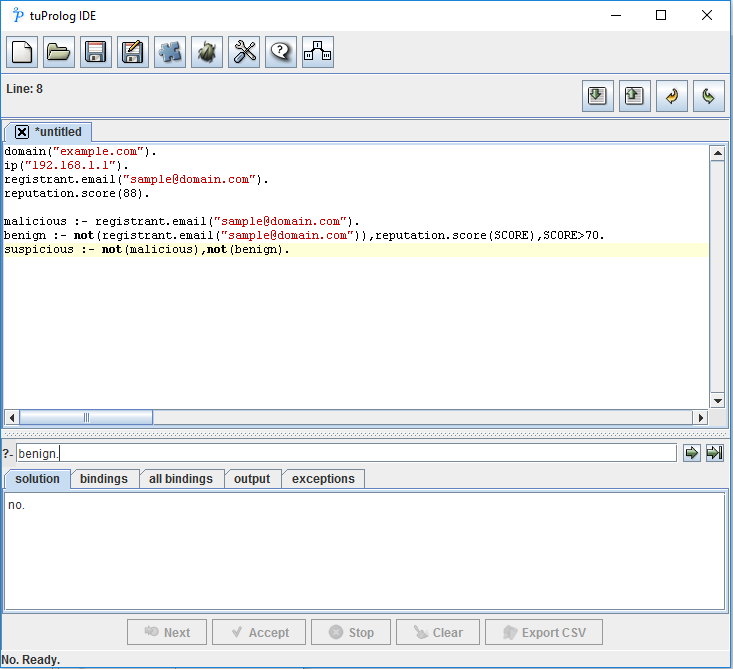This screenshot has width=733, height=669.
Task: Open the About question mark icon
Action: (281, 53)
